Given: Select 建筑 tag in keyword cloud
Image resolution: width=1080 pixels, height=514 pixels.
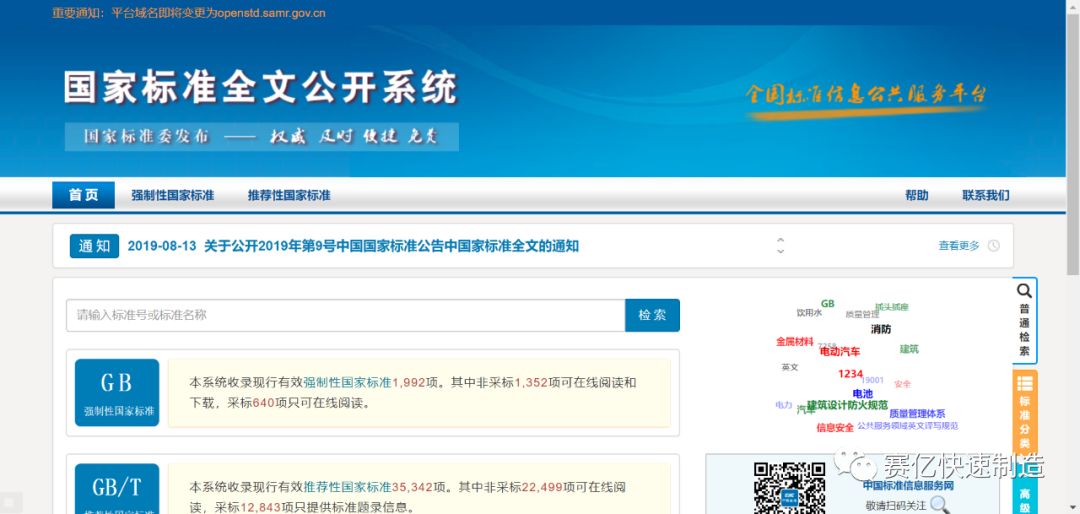Looking at the screenshot, I should point(909,349).
